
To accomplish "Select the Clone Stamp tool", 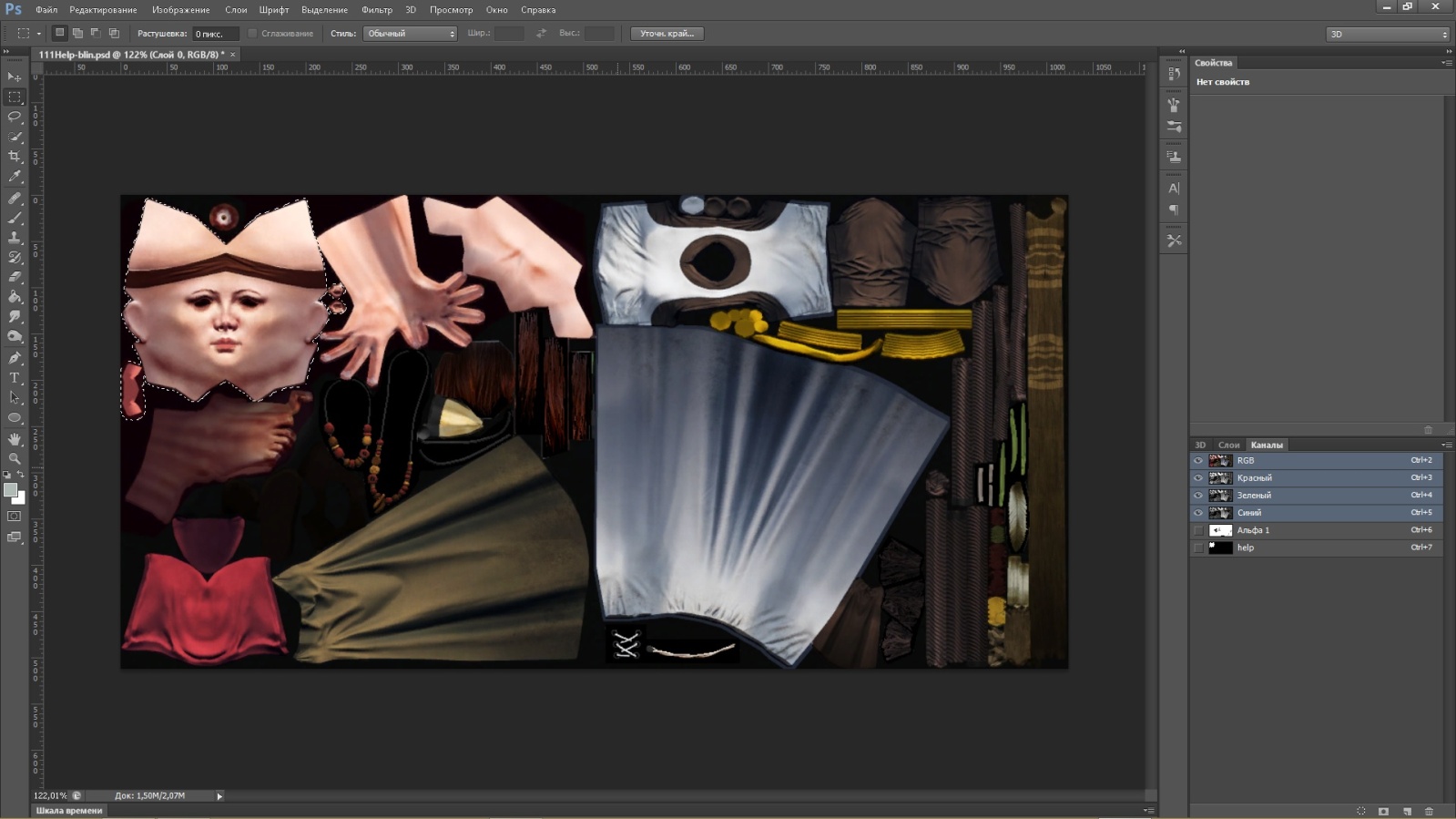I will click(15, 238).
